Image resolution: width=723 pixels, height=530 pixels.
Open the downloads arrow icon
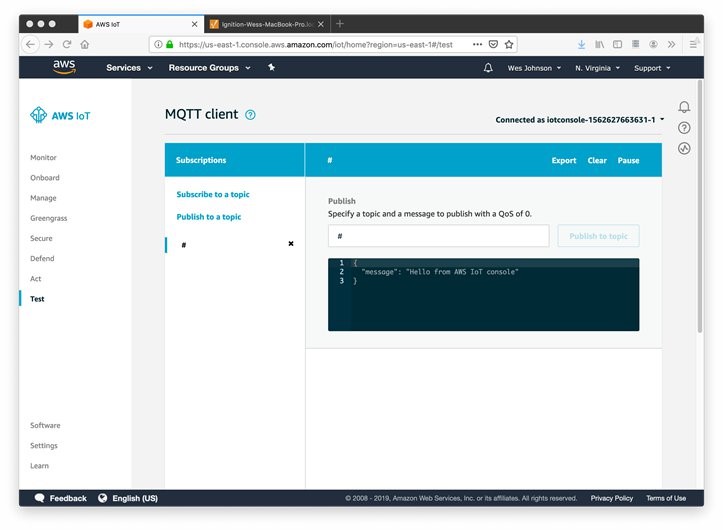tap(581, 44)
